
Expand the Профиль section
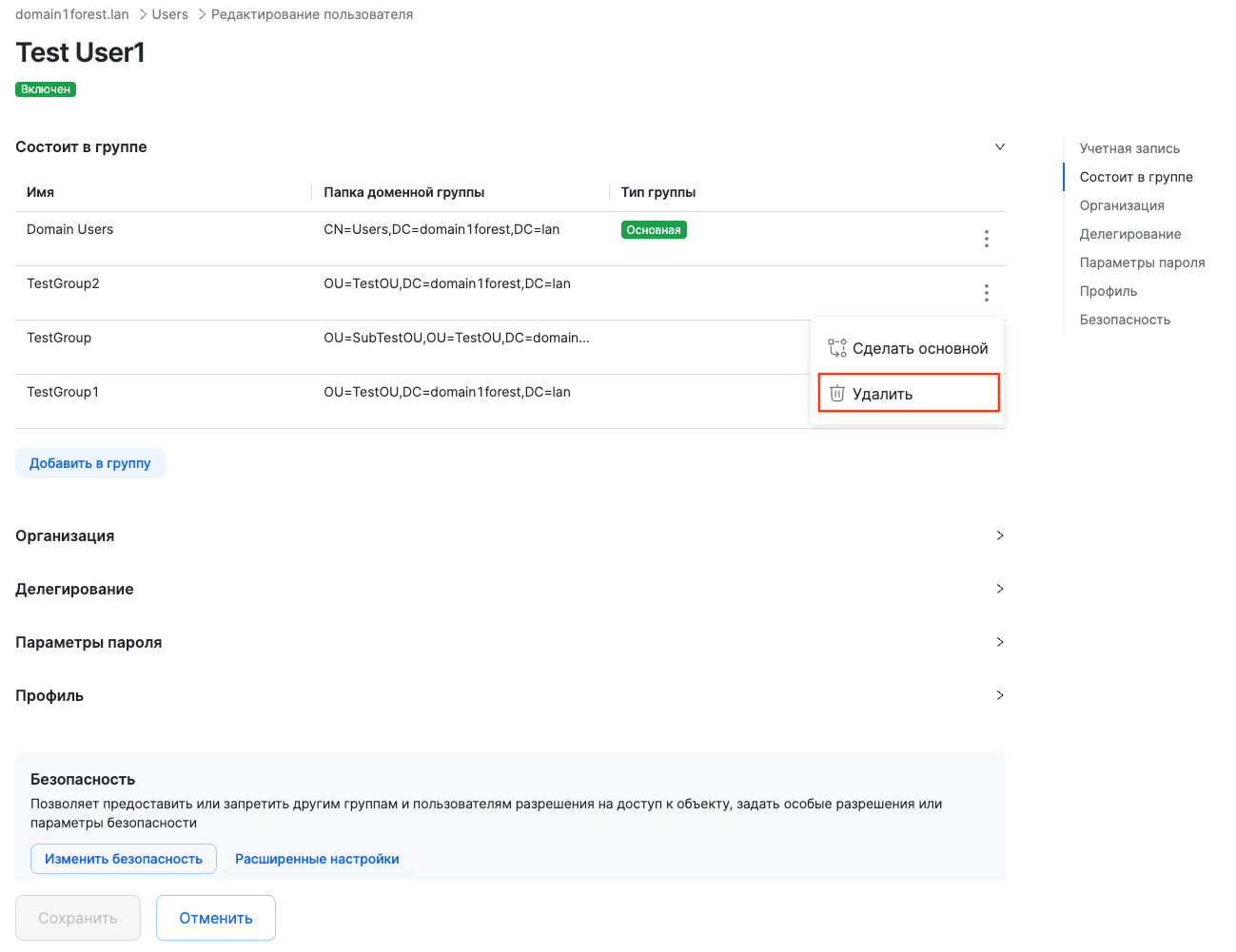[999, 695]
